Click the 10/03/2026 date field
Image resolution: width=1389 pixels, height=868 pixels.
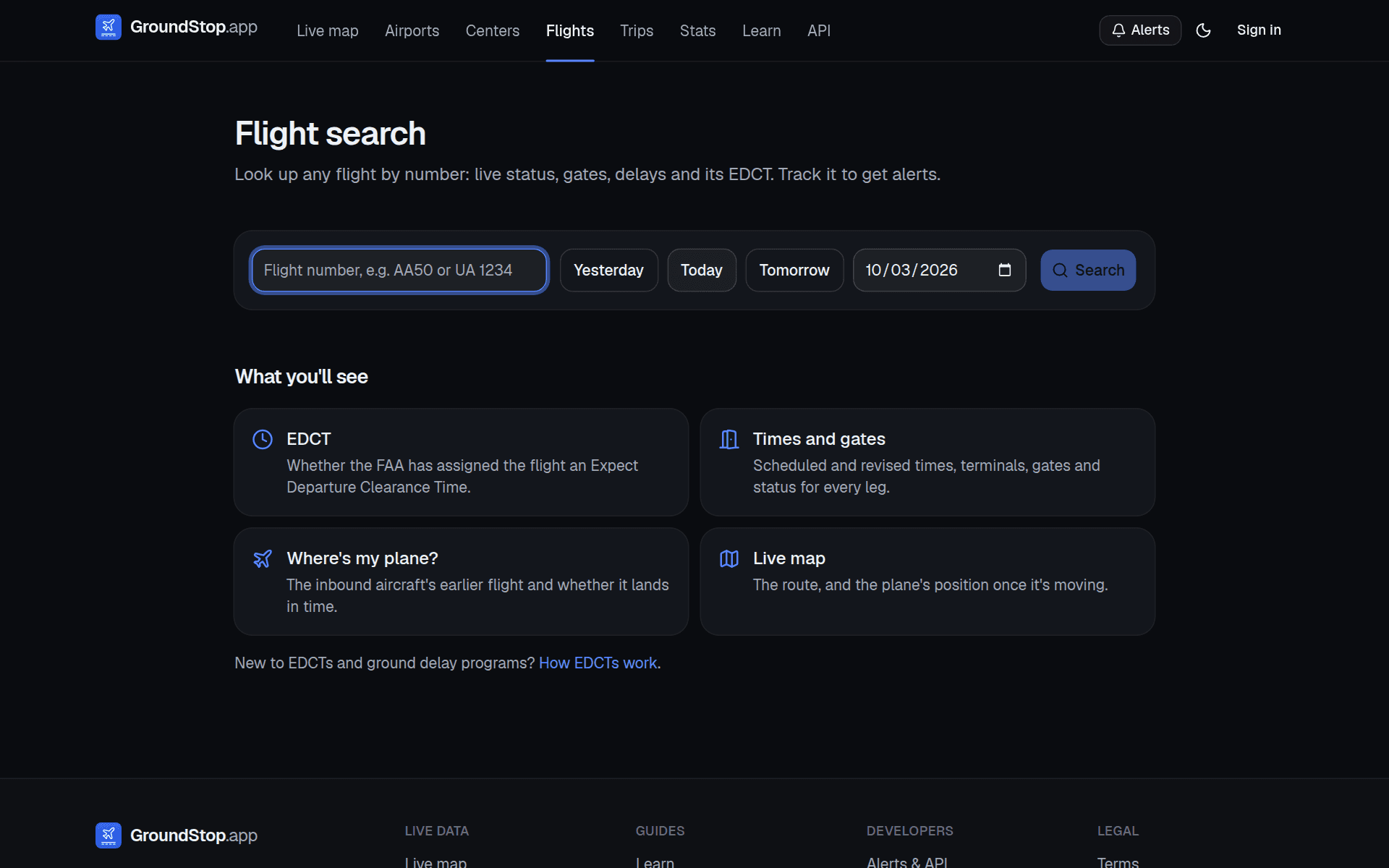click(939, 270)
